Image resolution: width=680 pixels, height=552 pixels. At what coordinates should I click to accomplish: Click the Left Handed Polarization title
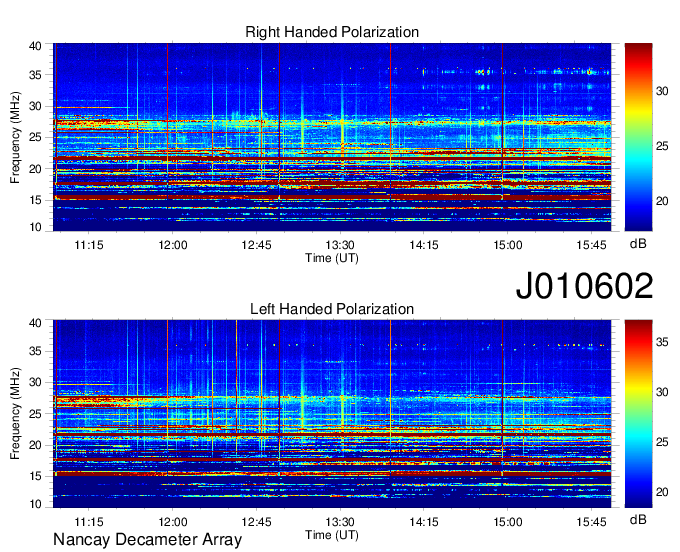click(332, 309)
